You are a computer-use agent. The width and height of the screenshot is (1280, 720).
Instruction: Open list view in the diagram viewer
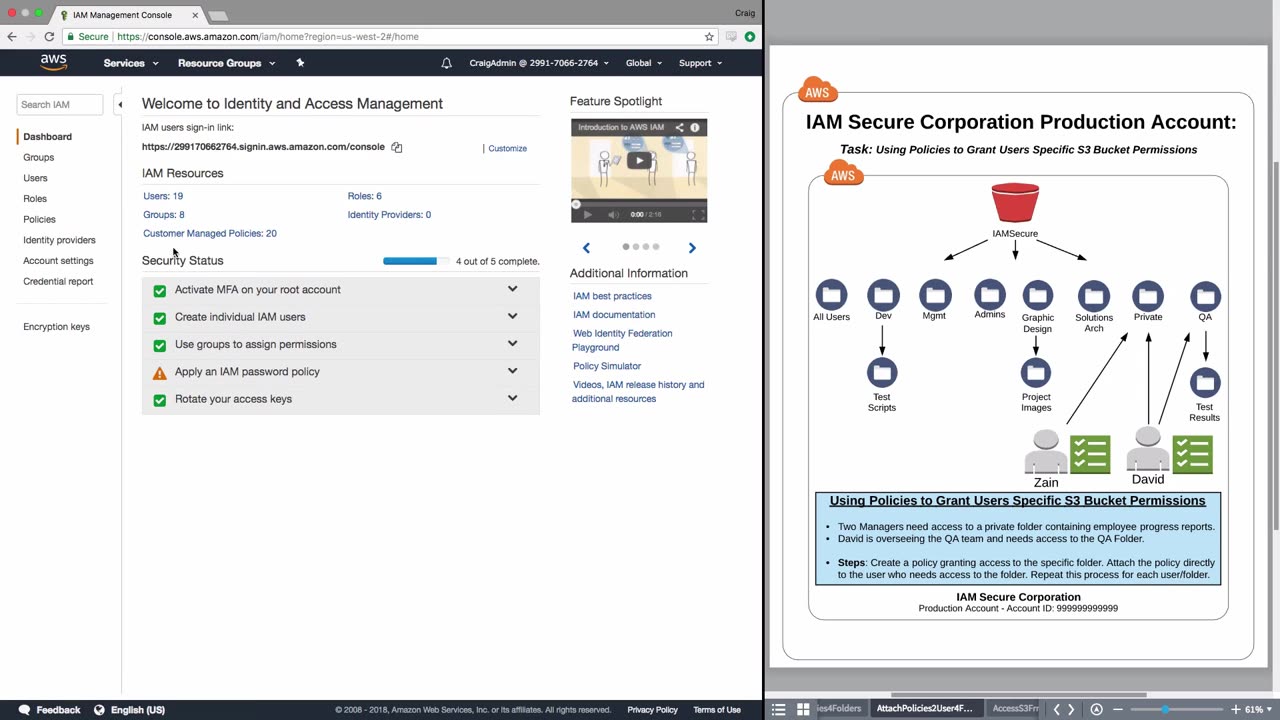[779, 709]
